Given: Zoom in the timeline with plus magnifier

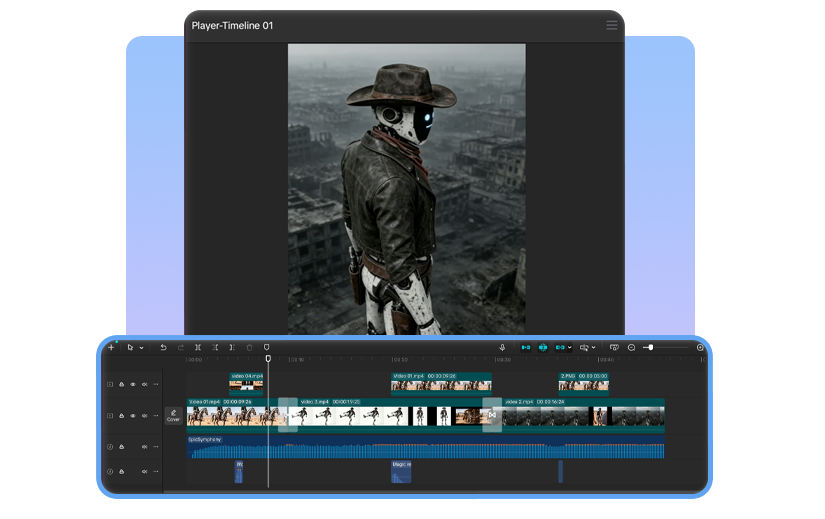Looking at the screenshot, I should 700,347.
